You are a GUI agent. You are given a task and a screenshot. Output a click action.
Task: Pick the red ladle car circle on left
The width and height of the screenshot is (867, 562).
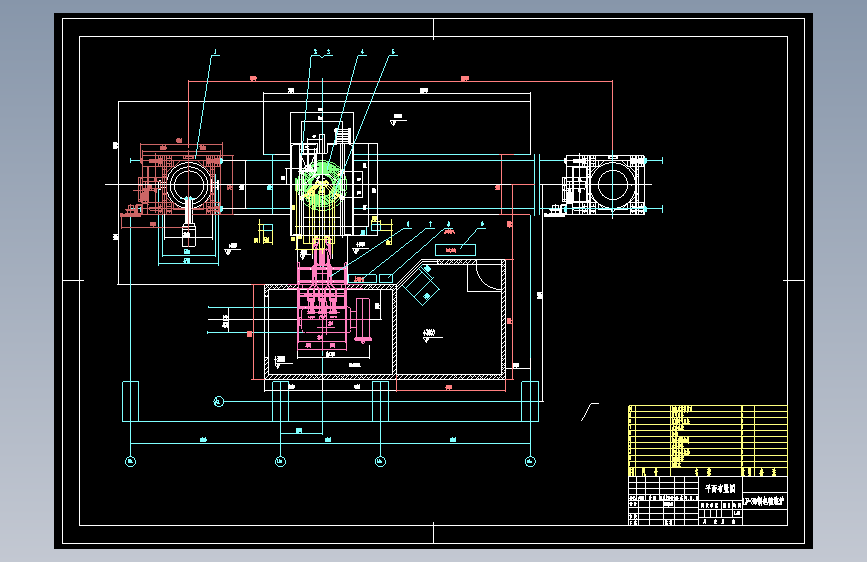point(189,185)
